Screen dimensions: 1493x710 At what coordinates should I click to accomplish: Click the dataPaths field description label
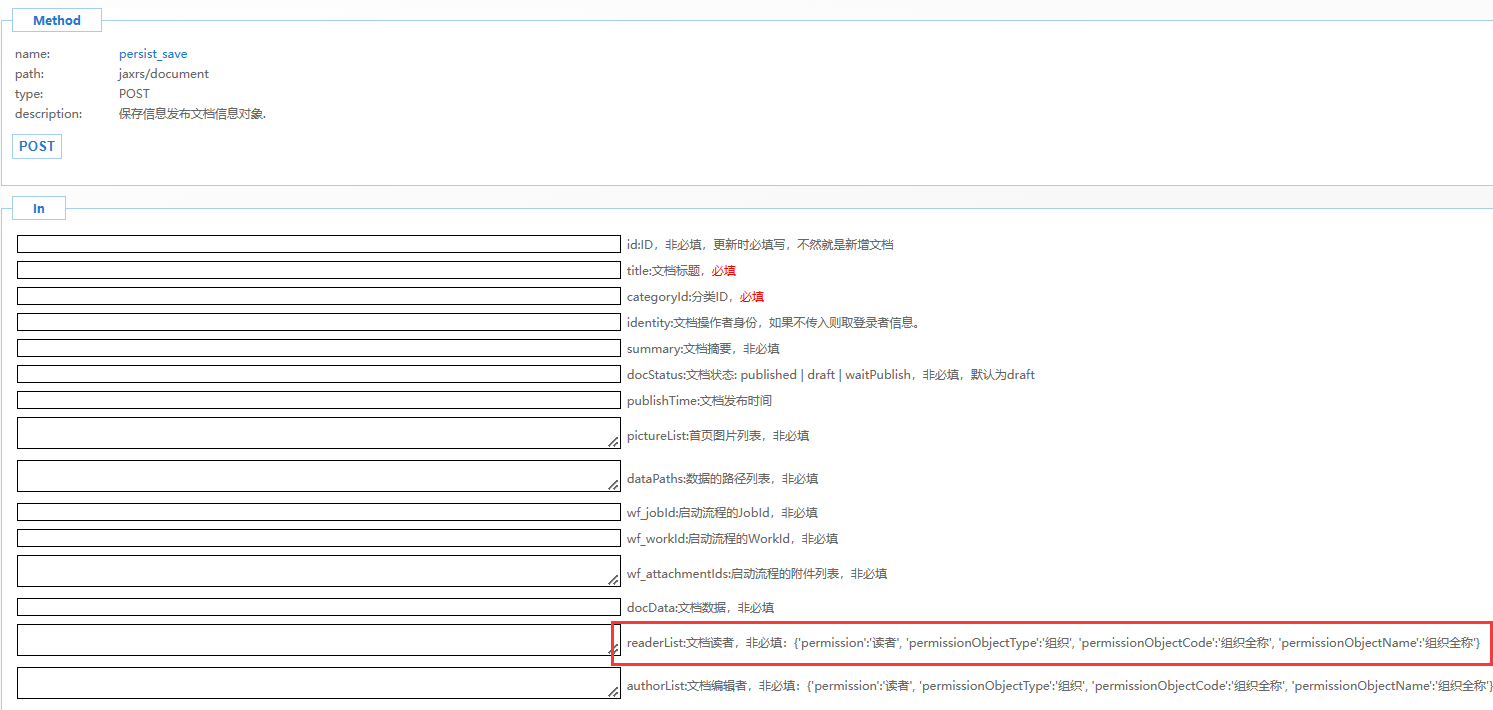723,479
